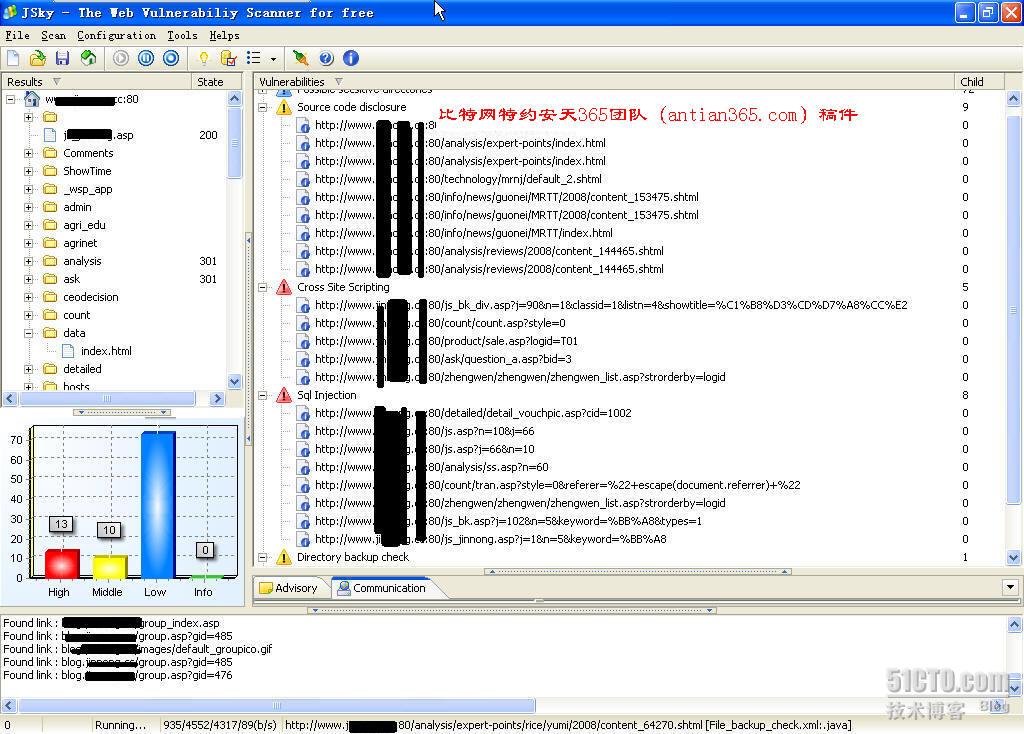Click the Communication tab icon

click(x=344, y=588)
